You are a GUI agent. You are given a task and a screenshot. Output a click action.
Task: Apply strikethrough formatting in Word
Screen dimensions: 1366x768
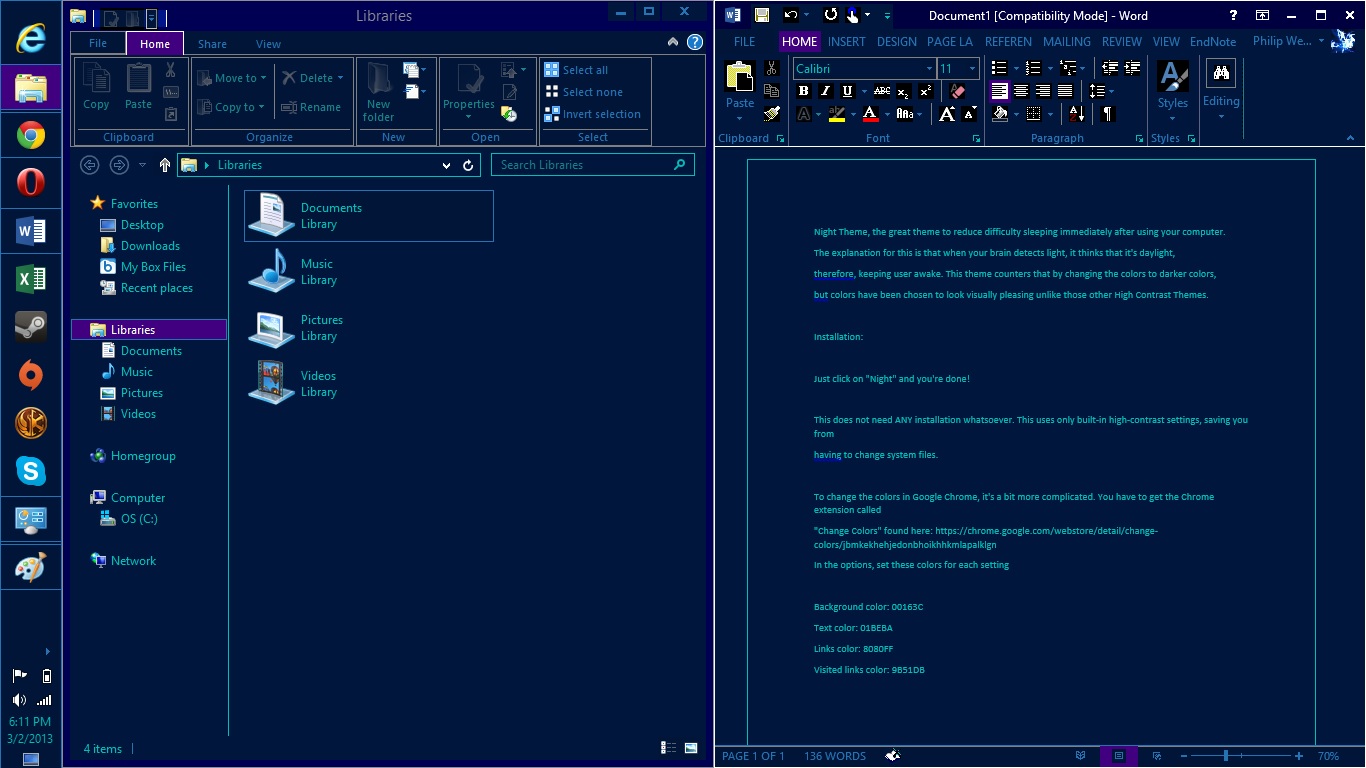pyautogui.click(x=881, y=91)
